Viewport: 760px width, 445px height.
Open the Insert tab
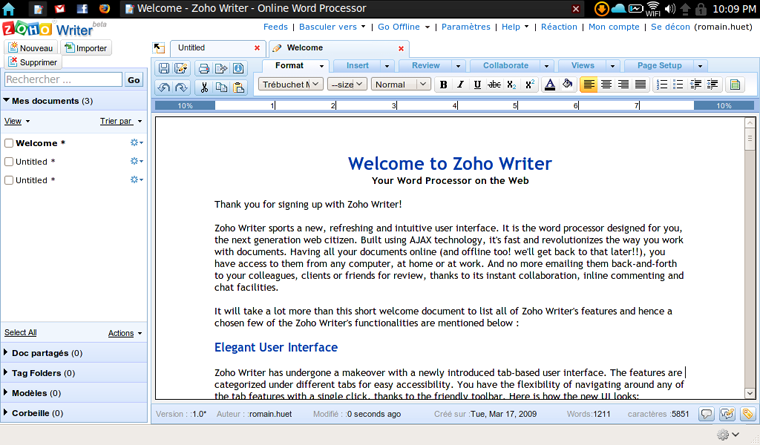click(357, 65)
